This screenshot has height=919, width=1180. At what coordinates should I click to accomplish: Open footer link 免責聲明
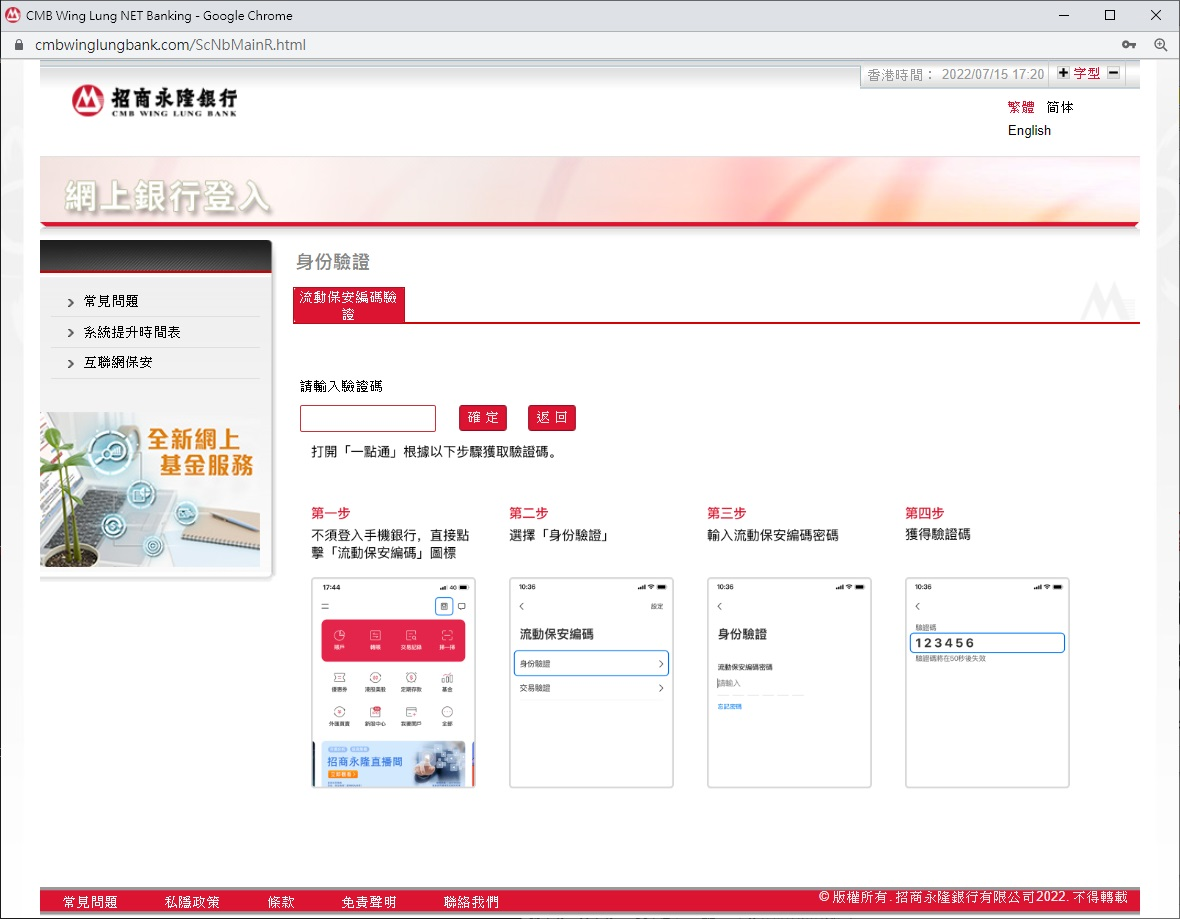click(369, 902)
